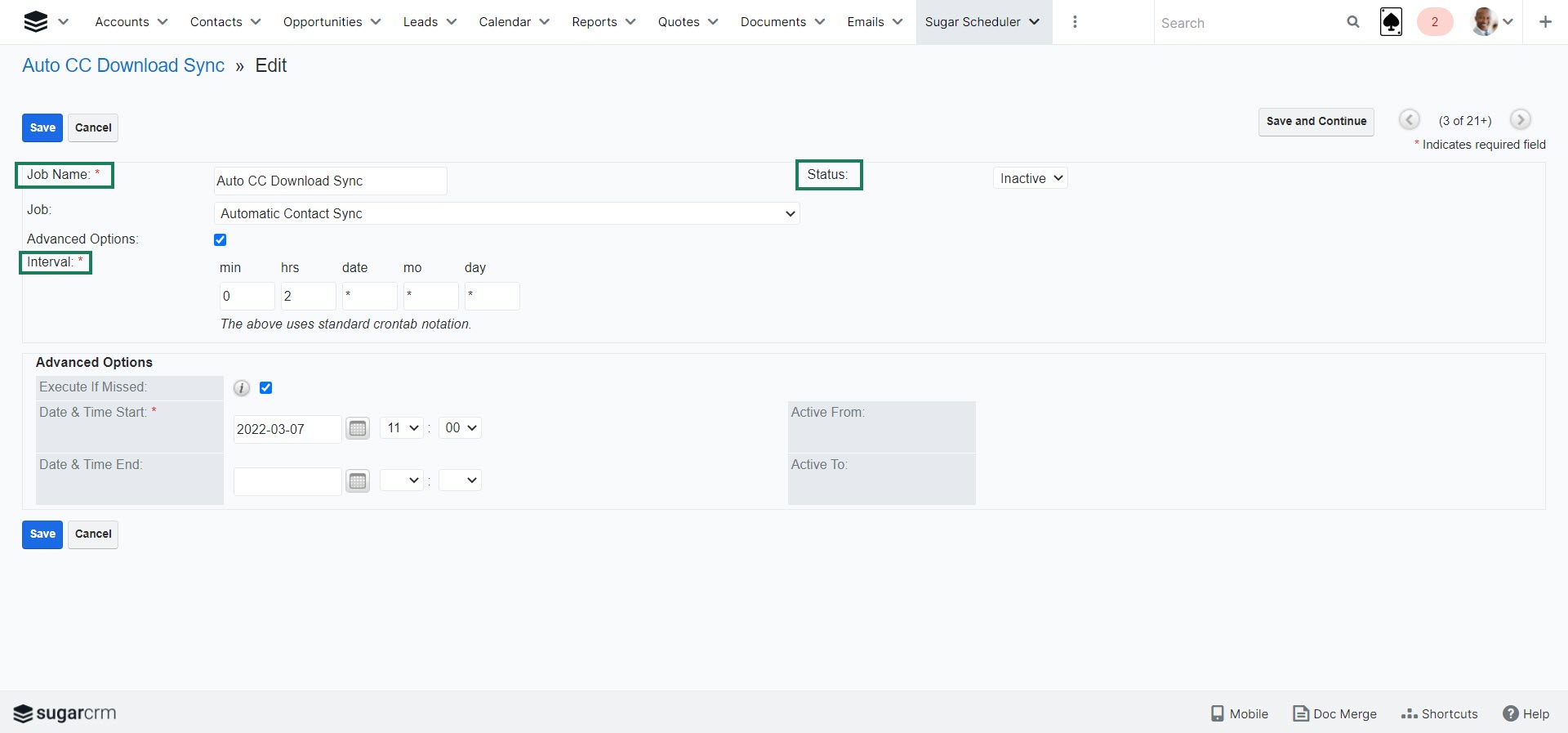Open the Reports menu
Screen dimensions: 1568x733
click(603, 22)
